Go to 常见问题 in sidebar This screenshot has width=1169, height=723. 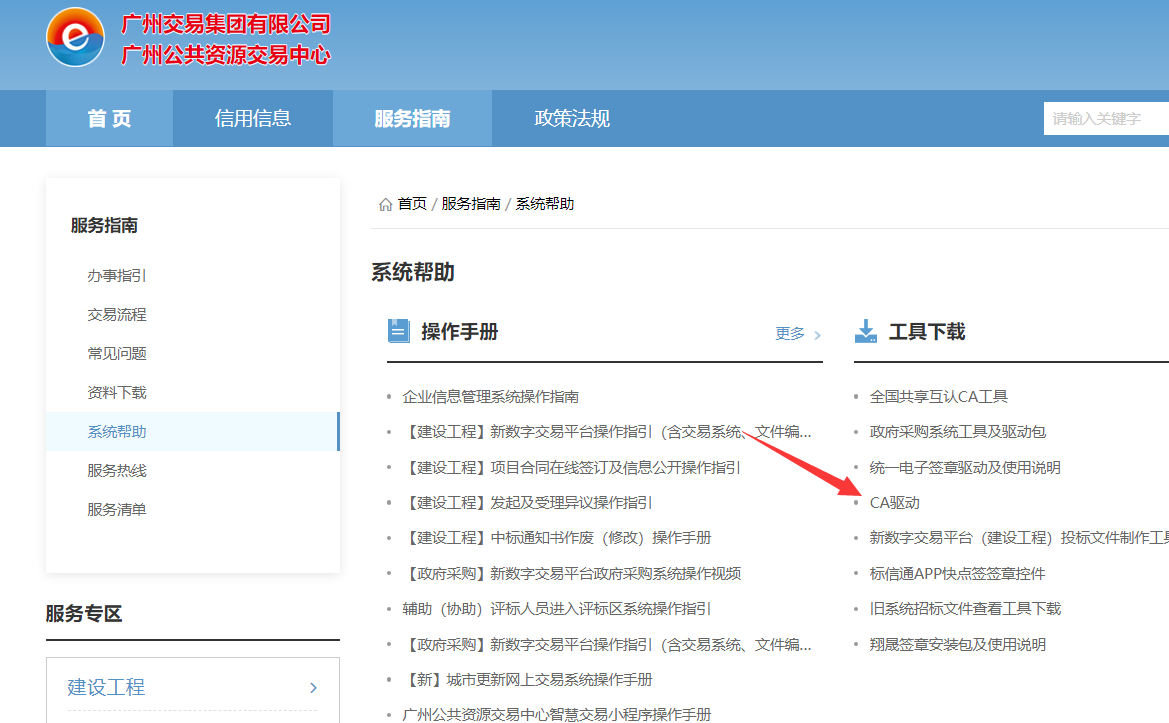pyautogui.click(x=117, y=353)
